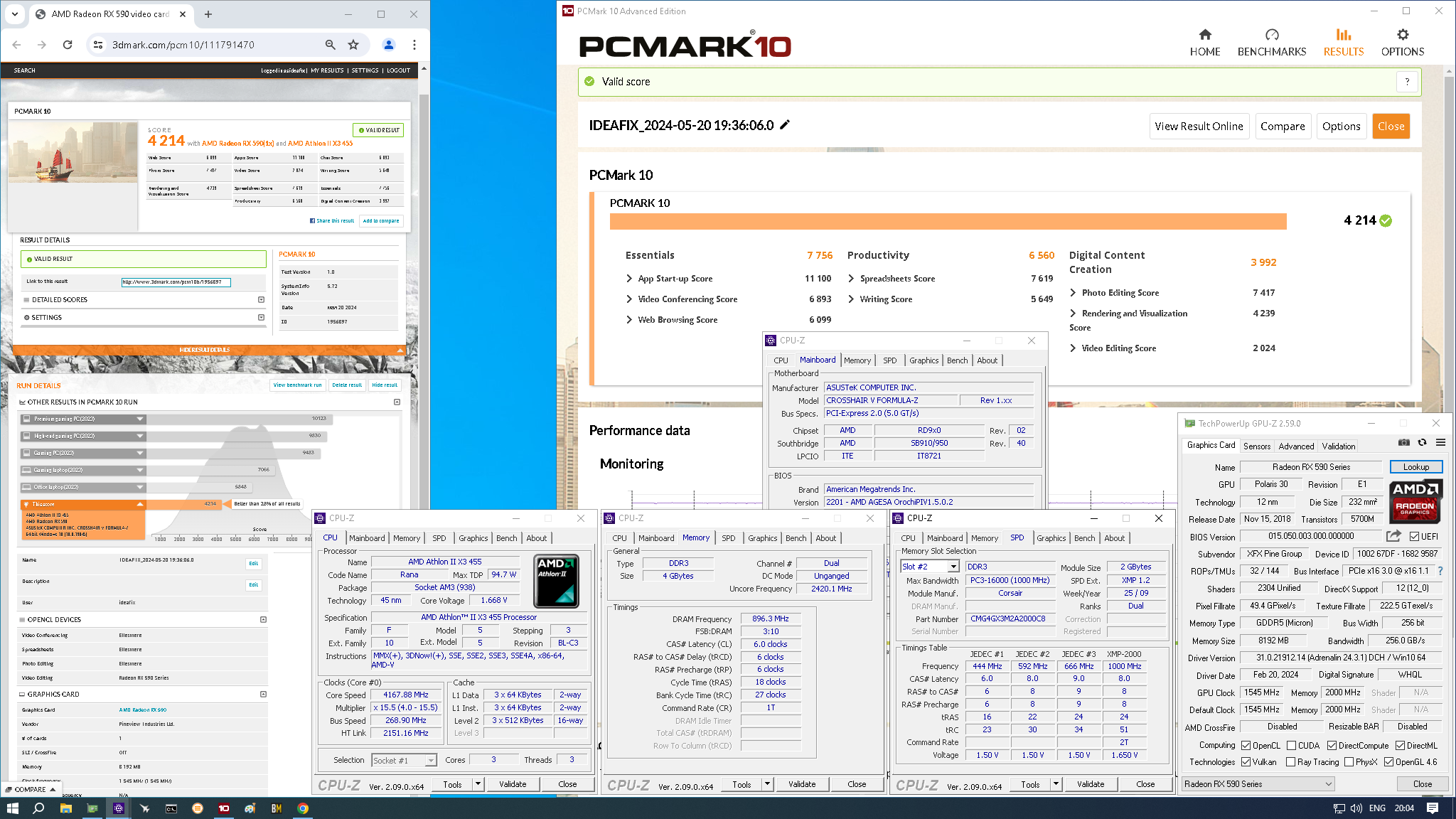This screenshot has width=1456, height=819.
Task: Toggle CUDA checkbox in GPU-Z
Action: [1290, 746]
